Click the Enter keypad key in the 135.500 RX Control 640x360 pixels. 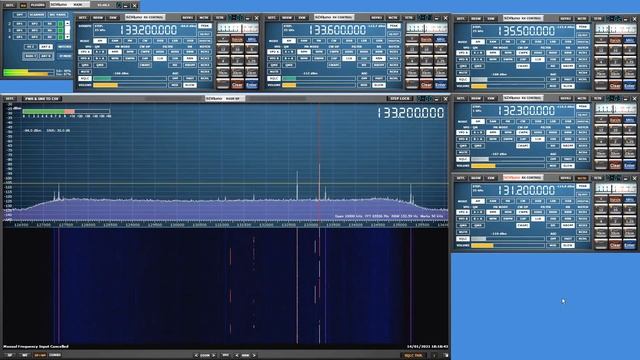pos(630,86)
